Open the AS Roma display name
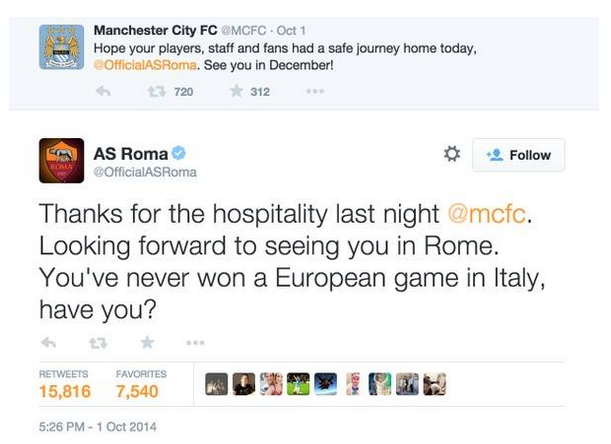 [129, 153]
